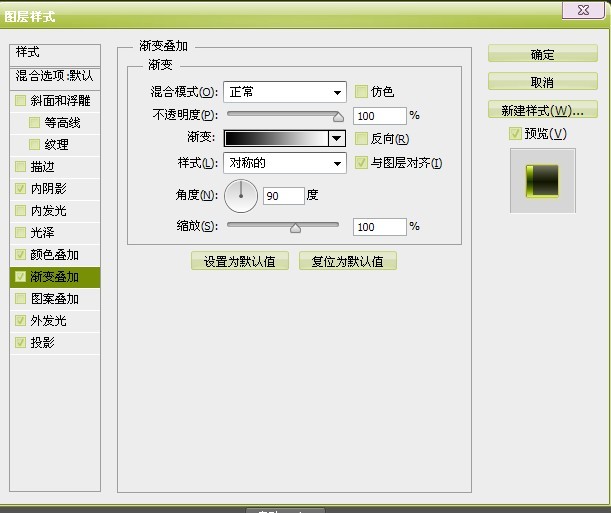Image resolution: width=611 pixels, height=513 pixels.
Task: Select the 描边 style entry label
Action: (x=42, y=167)
